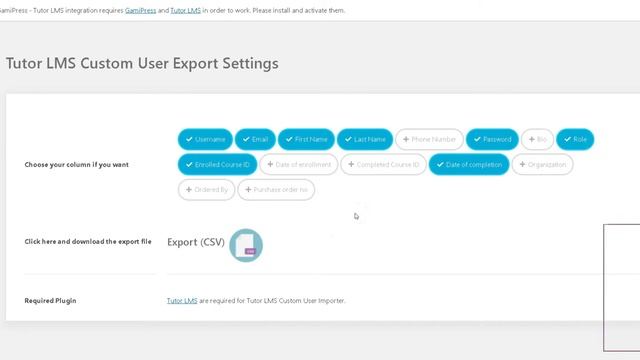Add the Ordered By column chip
This screenshot has height=360, width=640.
pyautogui.click(x=207, y=190)
